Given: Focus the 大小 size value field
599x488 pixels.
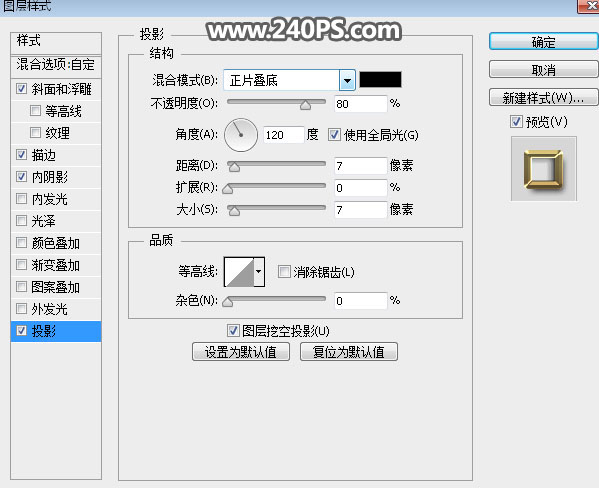Looking at the screenshot, I should click(x=361, y=210).
